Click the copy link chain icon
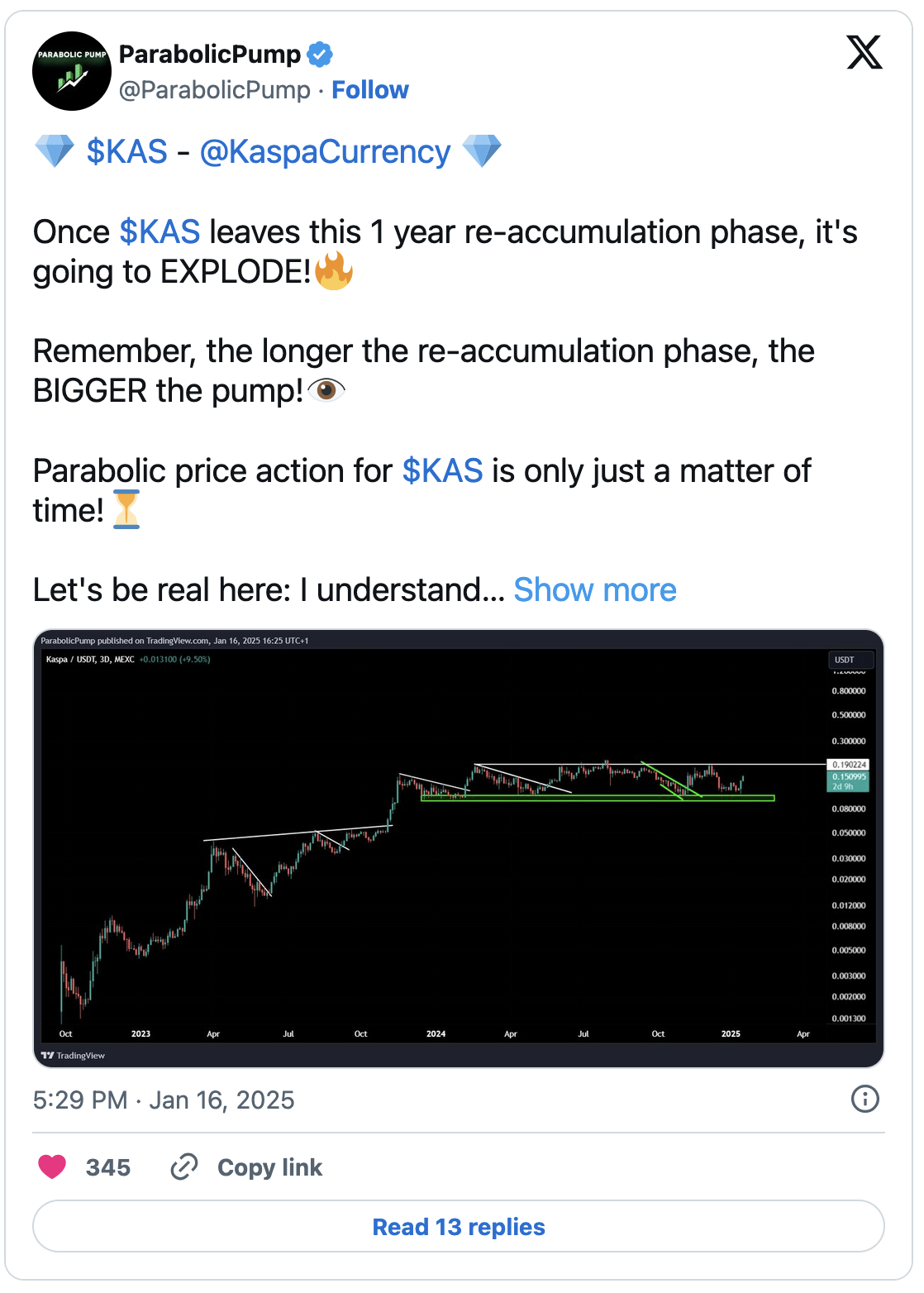 point(183,1167)
